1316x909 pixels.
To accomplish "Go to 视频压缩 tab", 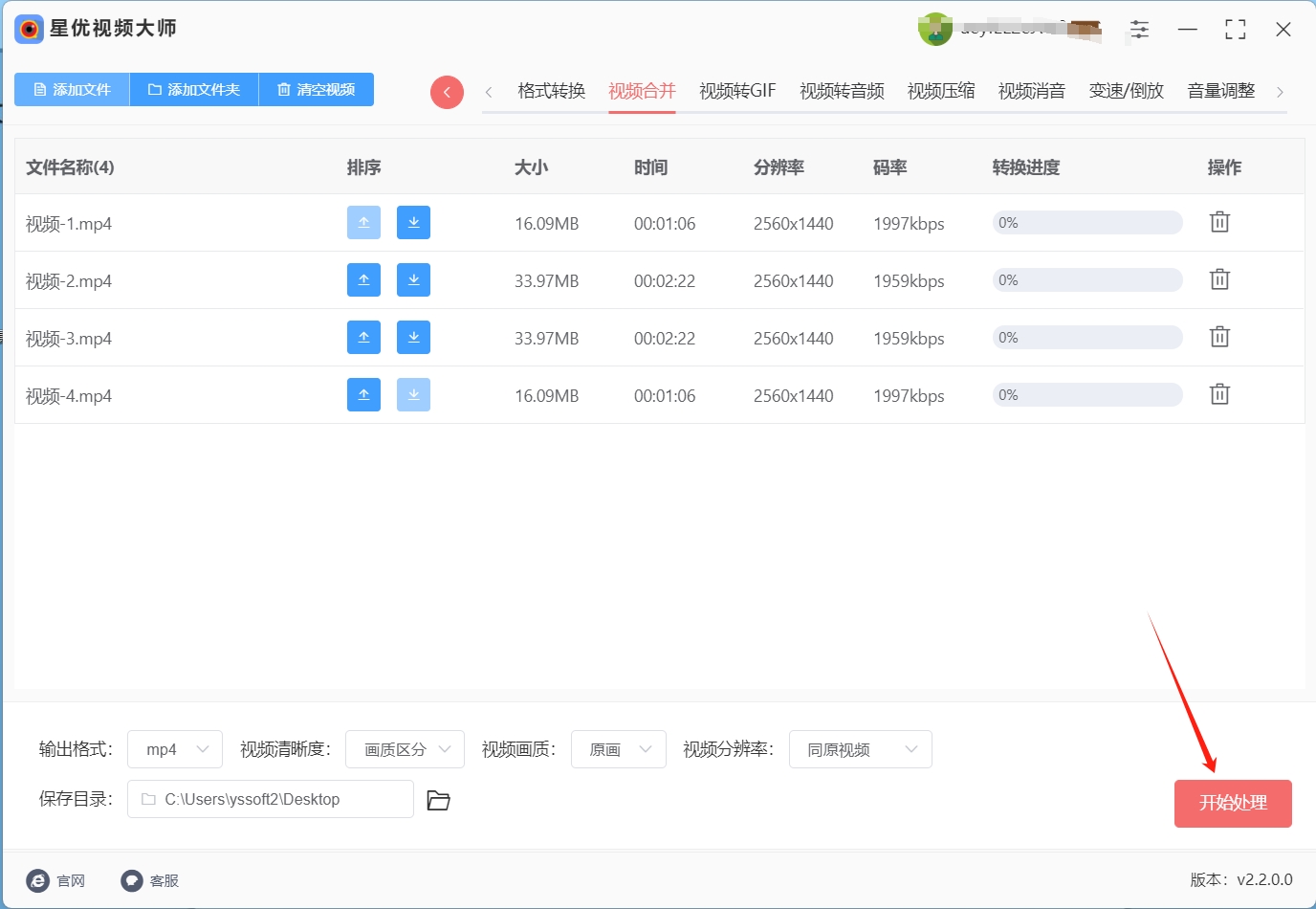I will pos(941,91).
